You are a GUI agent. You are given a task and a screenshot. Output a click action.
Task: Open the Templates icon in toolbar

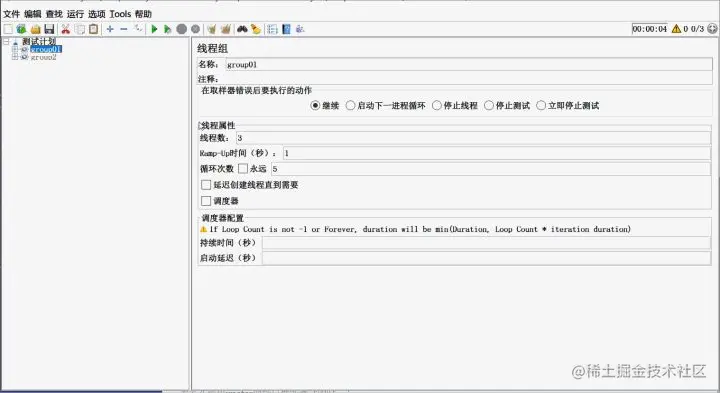(21, 29)
